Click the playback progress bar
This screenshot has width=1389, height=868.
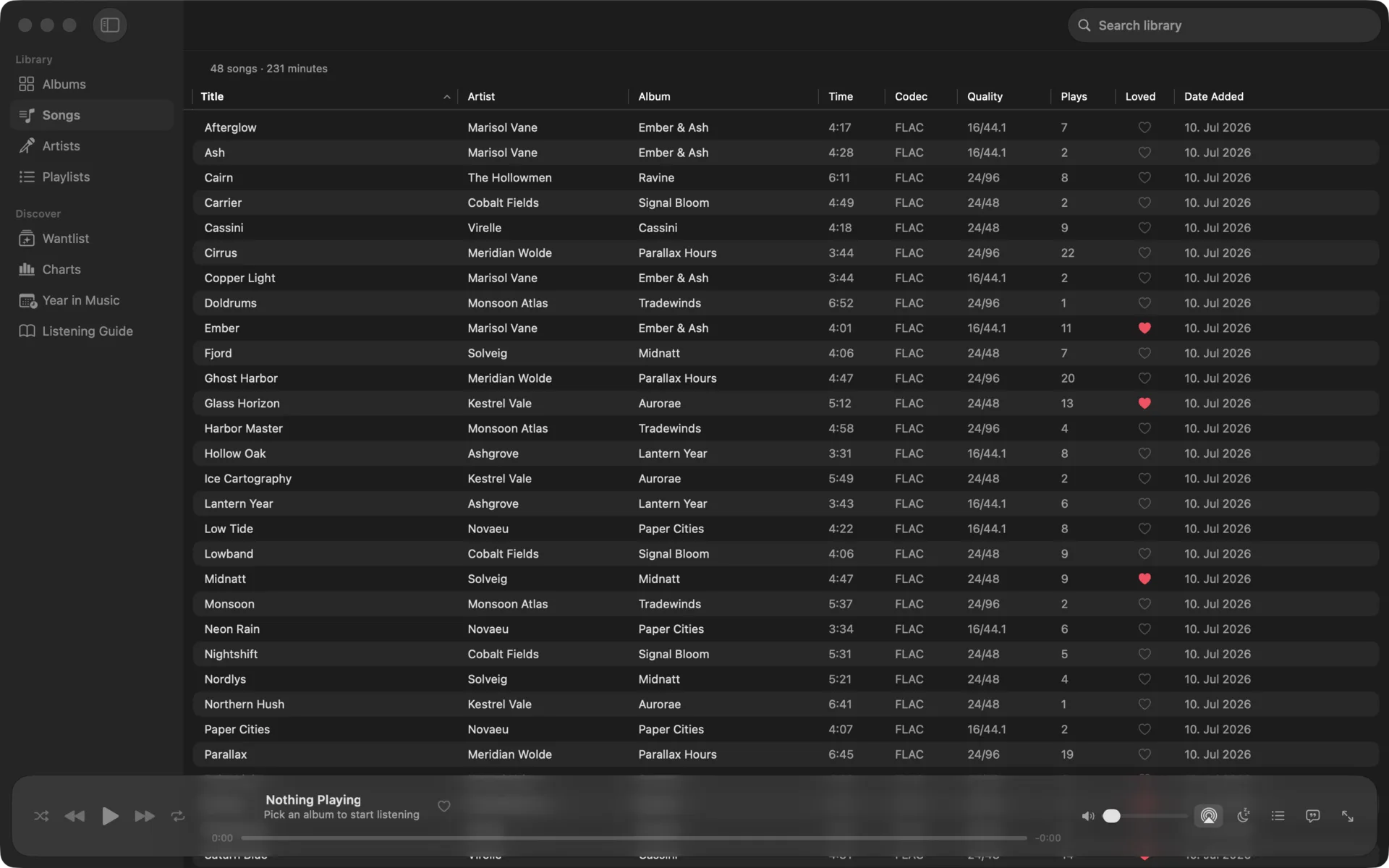click(634, 838)
